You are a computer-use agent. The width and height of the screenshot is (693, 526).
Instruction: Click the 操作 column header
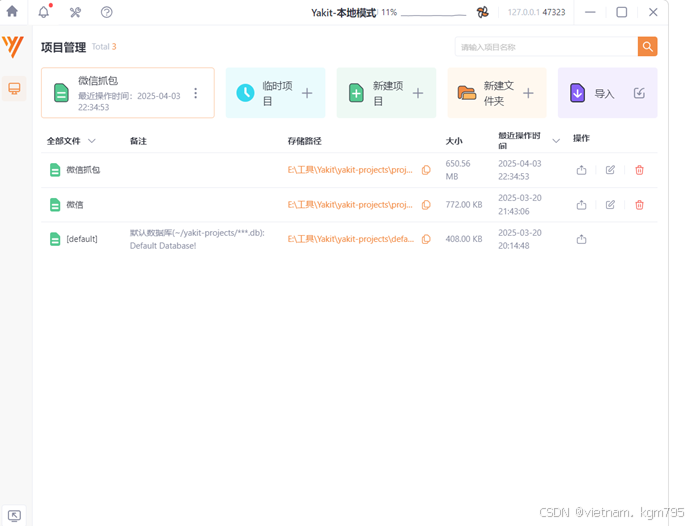581,138
